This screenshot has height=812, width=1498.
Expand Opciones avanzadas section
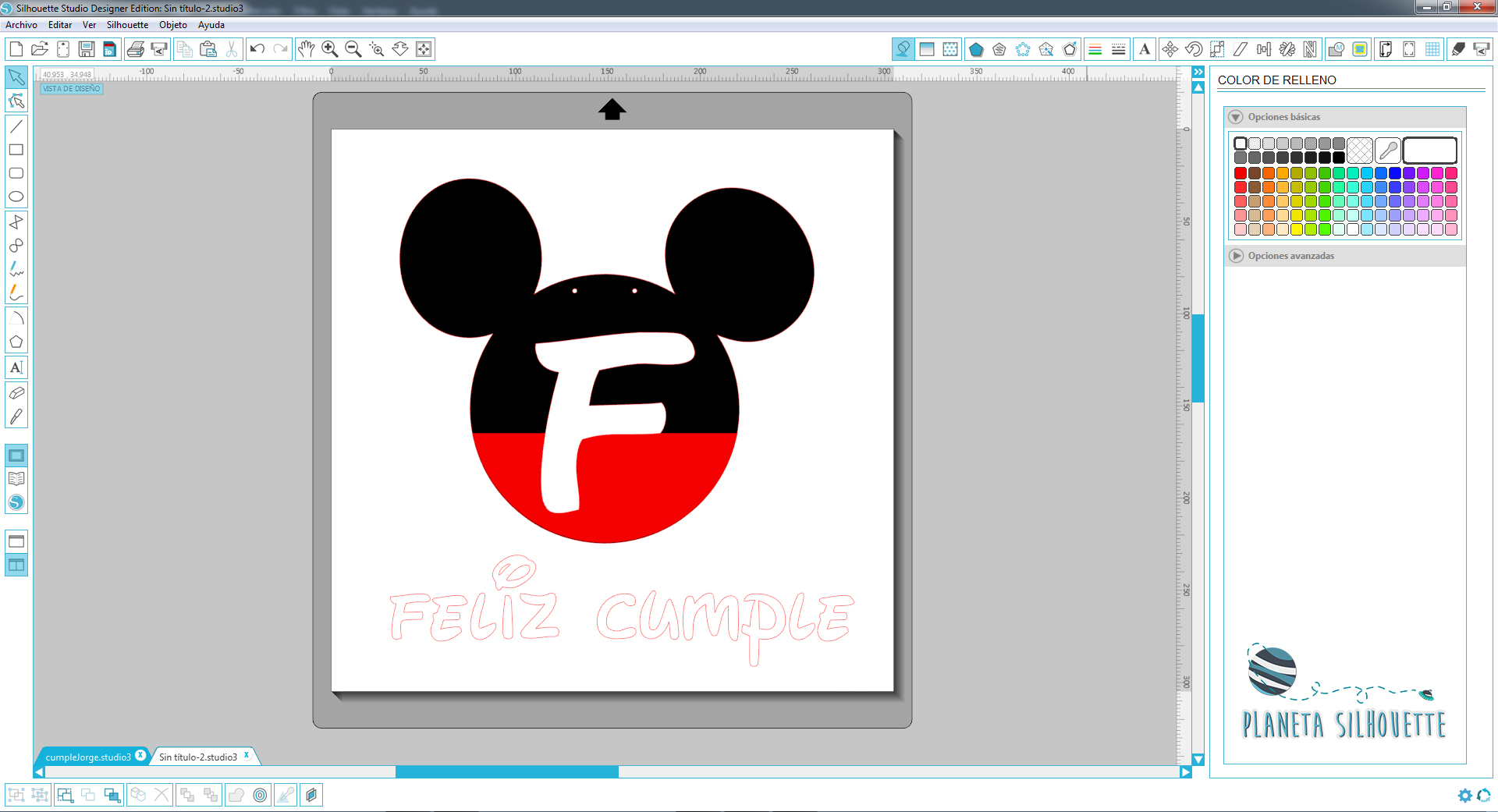point(1236,256)
